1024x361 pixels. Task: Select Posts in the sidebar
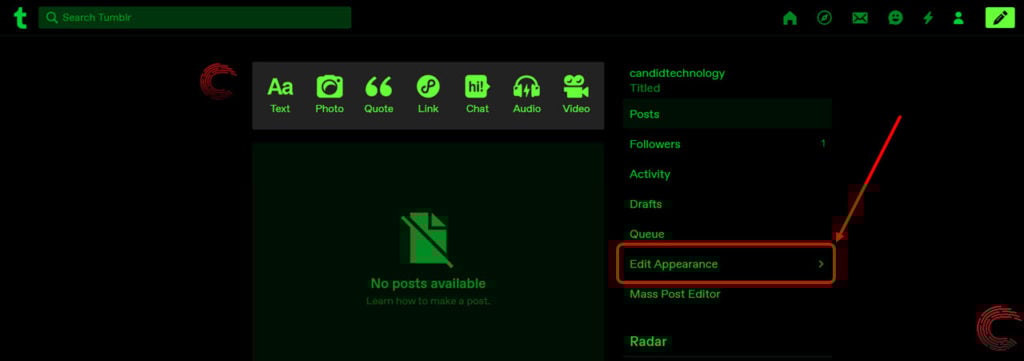[x=728, y=114]
